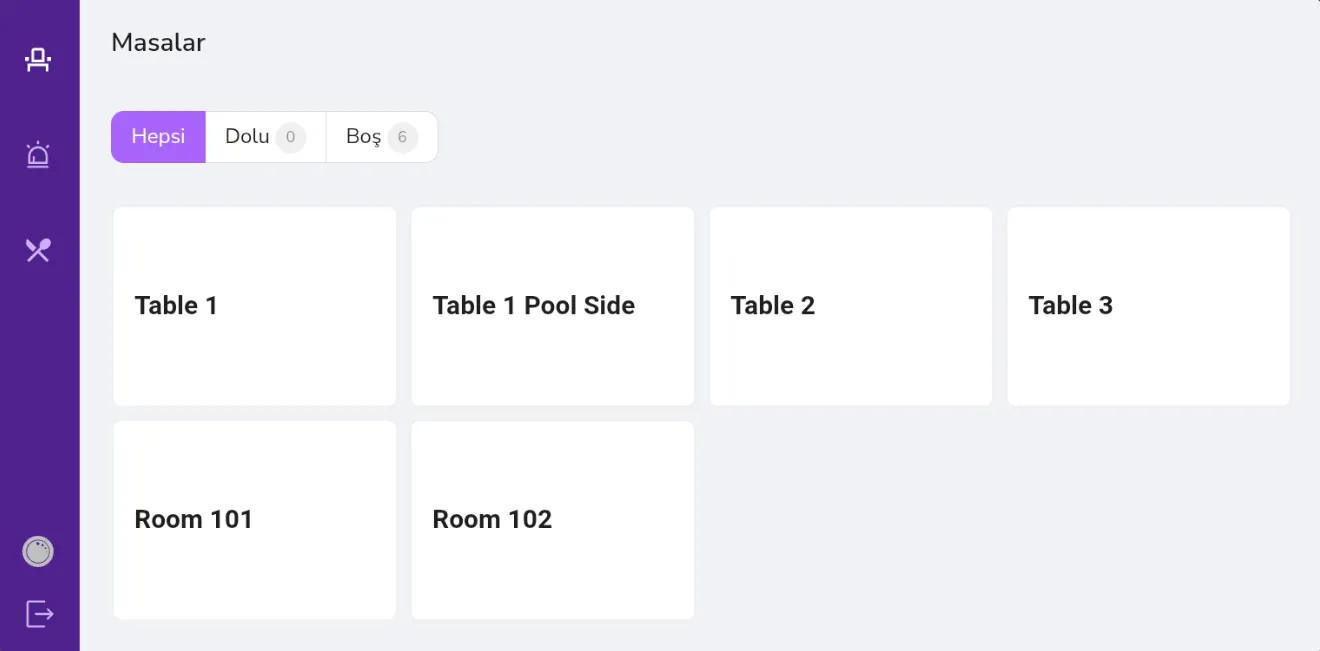
Task: Open the fork and spoon menu icon
Action: [x=38, y=250]
